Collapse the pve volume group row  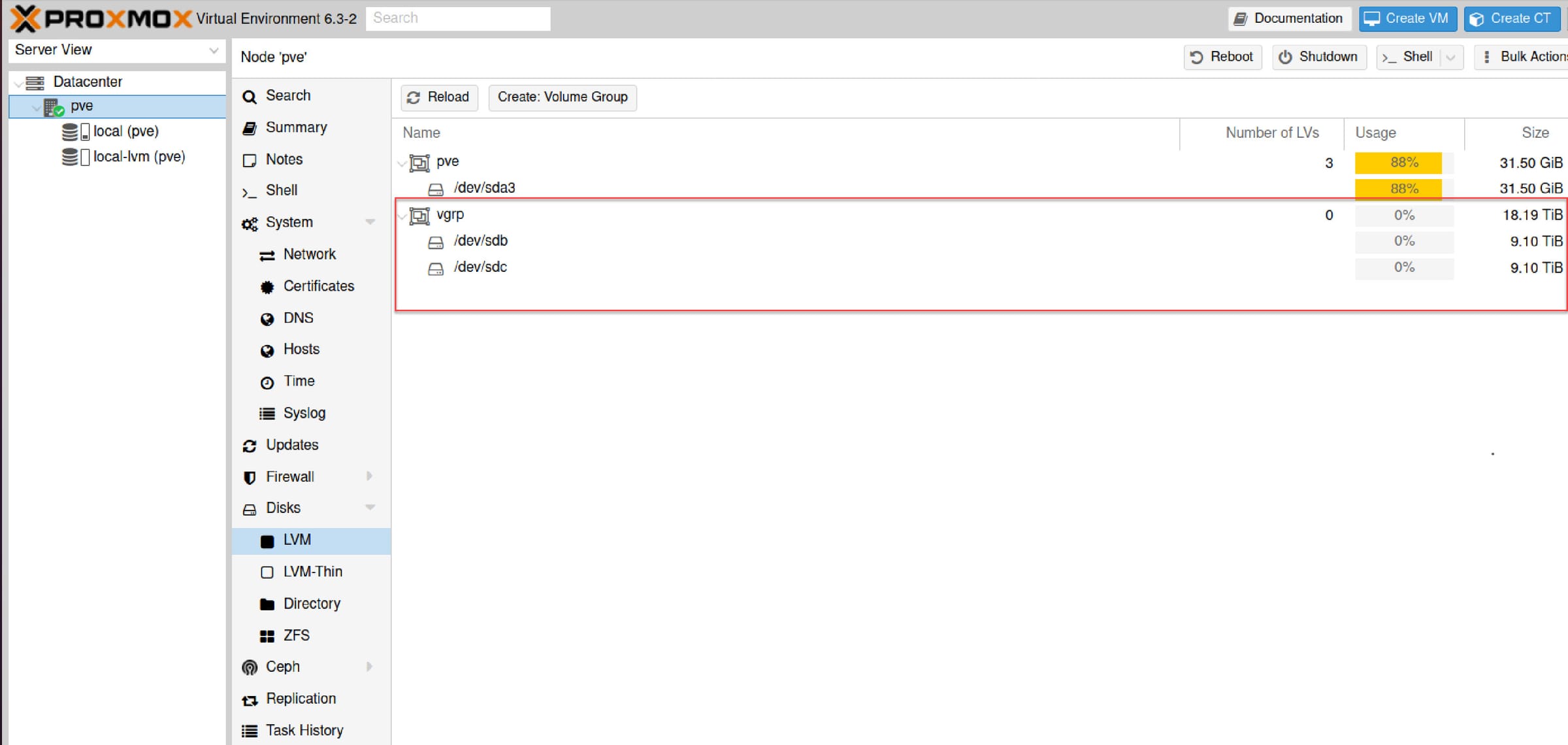click(x=402, y=162)
